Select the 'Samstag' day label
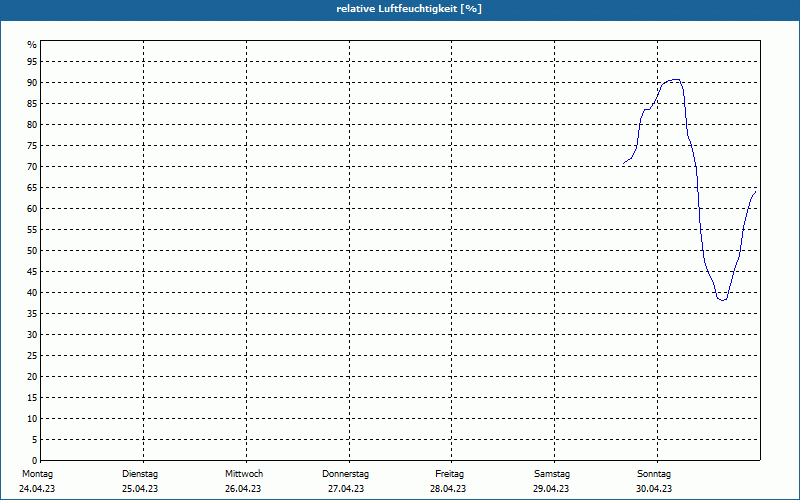This screenshot has width=800, height=500. 552,474
